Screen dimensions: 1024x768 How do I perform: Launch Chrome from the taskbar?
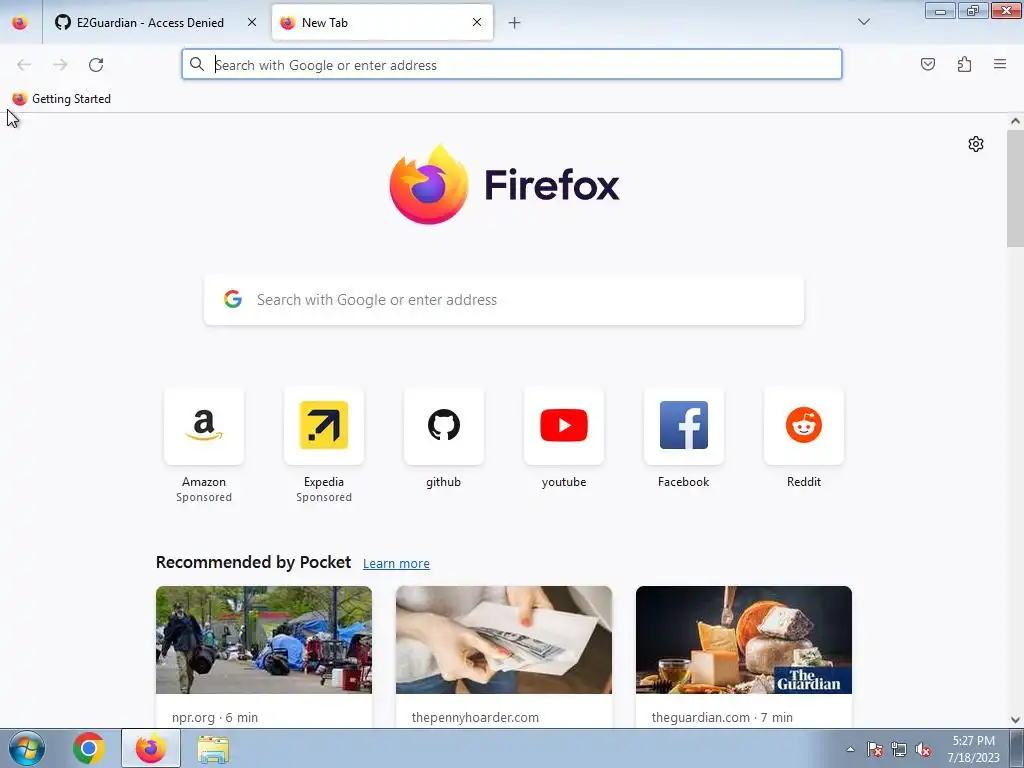click(x=89, y=748)
